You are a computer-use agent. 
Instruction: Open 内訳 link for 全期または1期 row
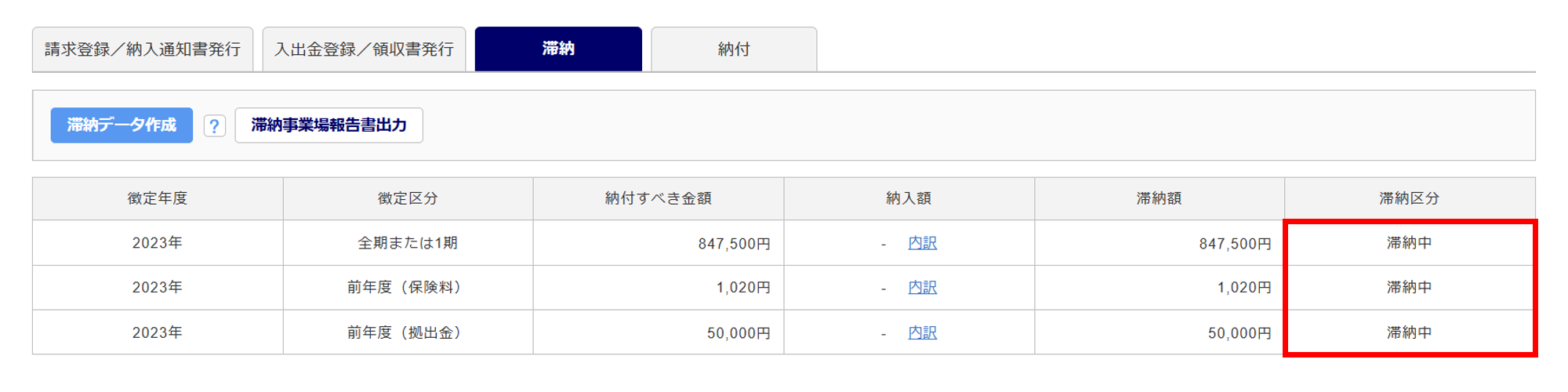[x=922, y=243]
